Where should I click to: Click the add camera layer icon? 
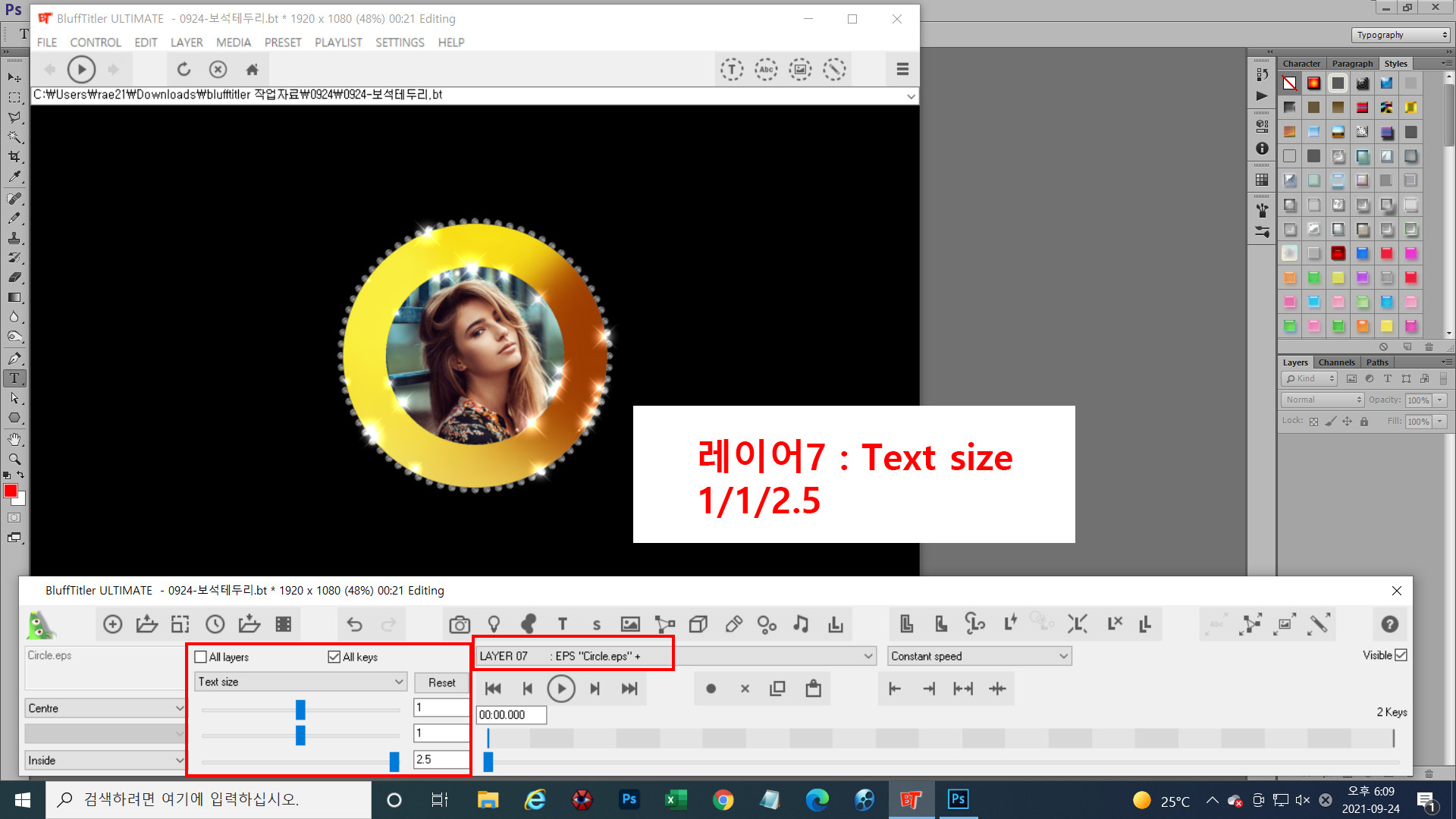[x=459, y=624]
